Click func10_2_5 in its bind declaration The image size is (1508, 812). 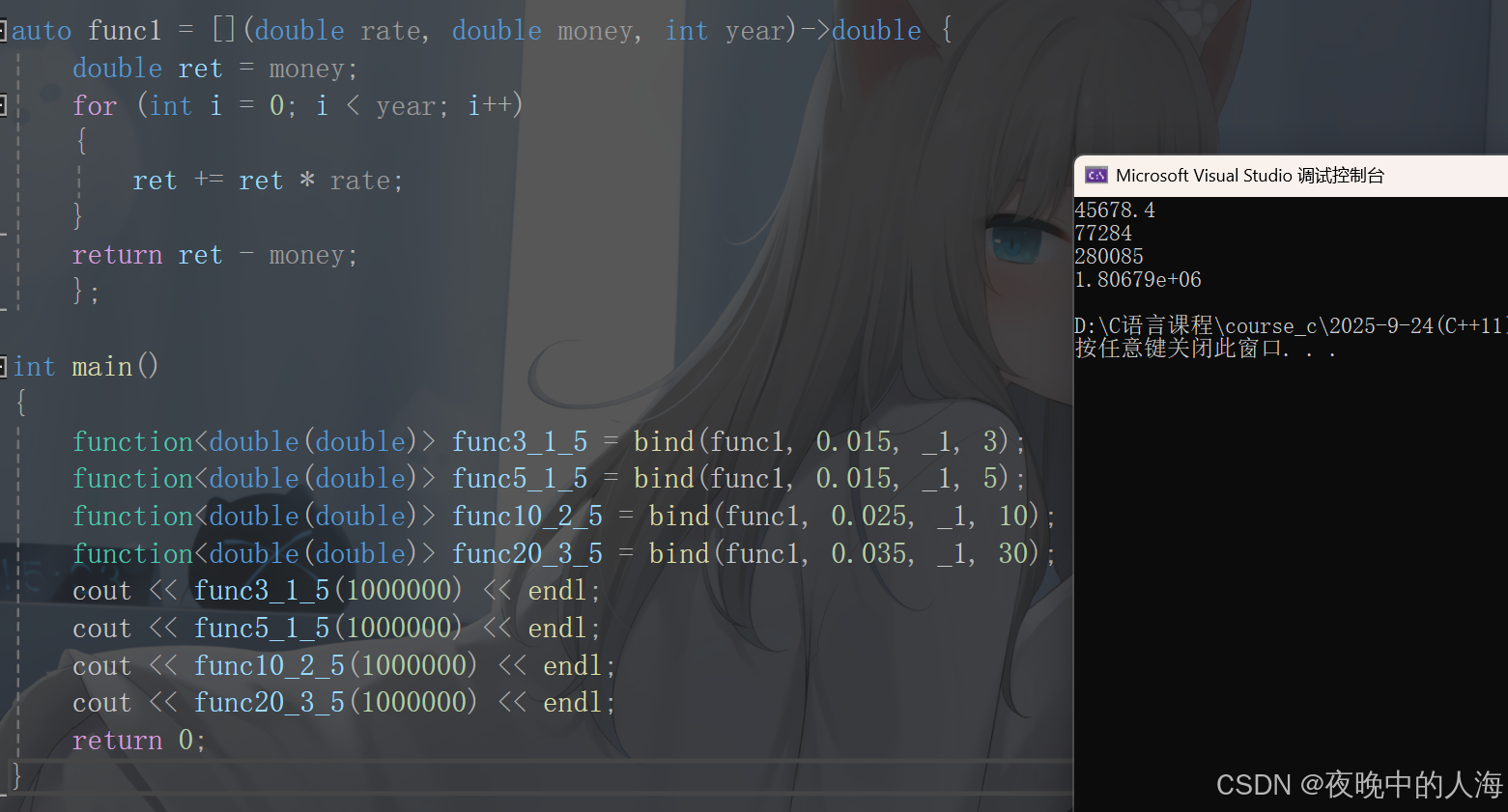[x=527, y=516]
